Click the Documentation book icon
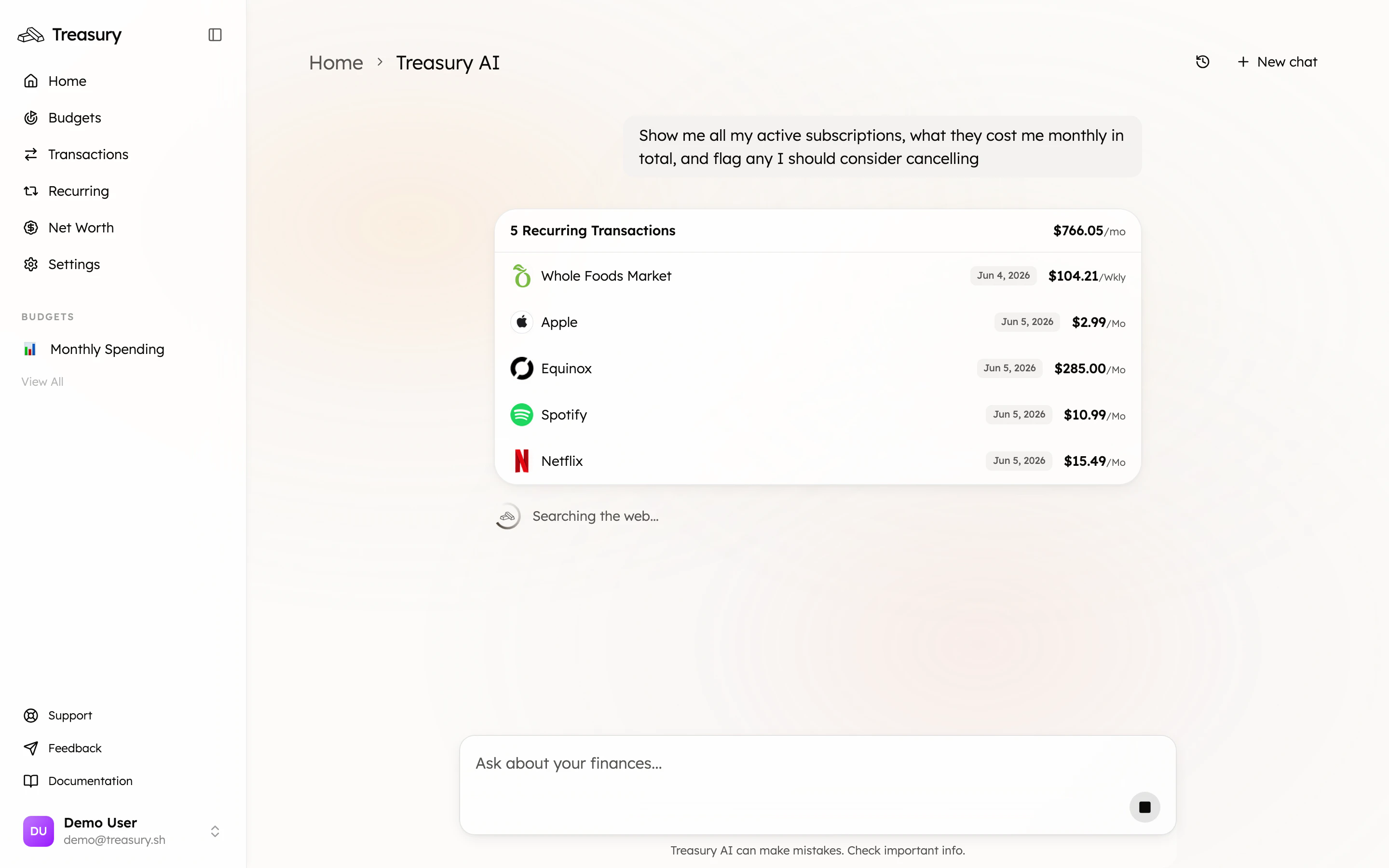This screenshot has height=868, width=1389. 31,781
